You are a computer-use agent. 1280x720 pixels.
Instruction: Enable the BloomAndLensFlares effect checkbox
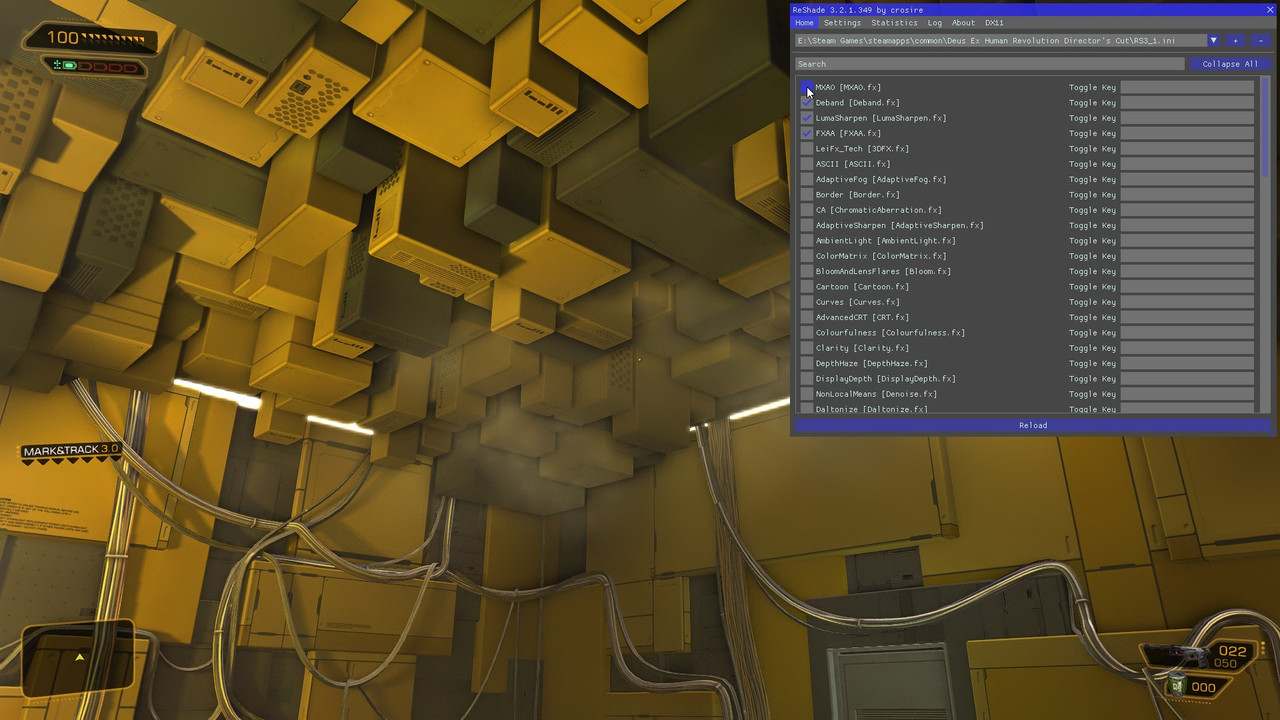(x=807, y=271)
